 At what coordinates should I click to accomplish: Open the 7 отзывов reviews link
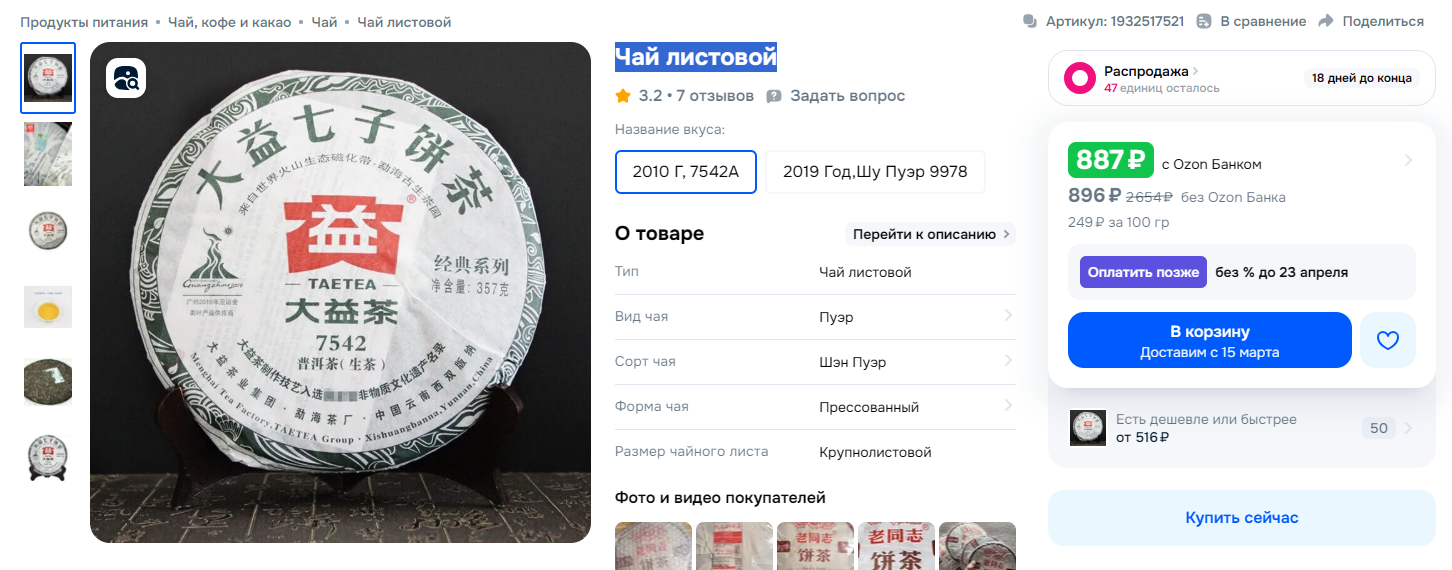tap(715, 96)
